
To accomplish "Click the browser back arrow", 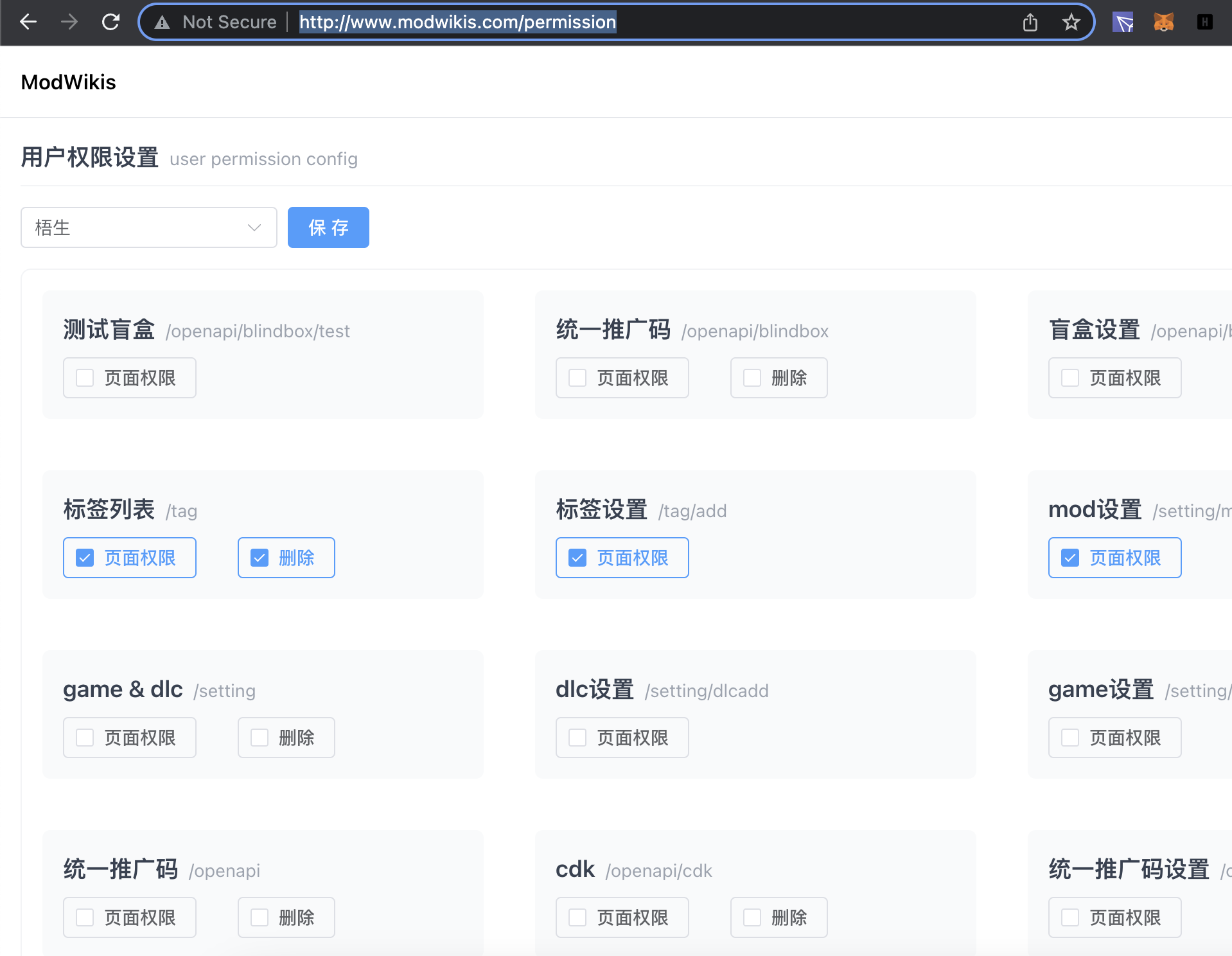I will click(28, 22).
